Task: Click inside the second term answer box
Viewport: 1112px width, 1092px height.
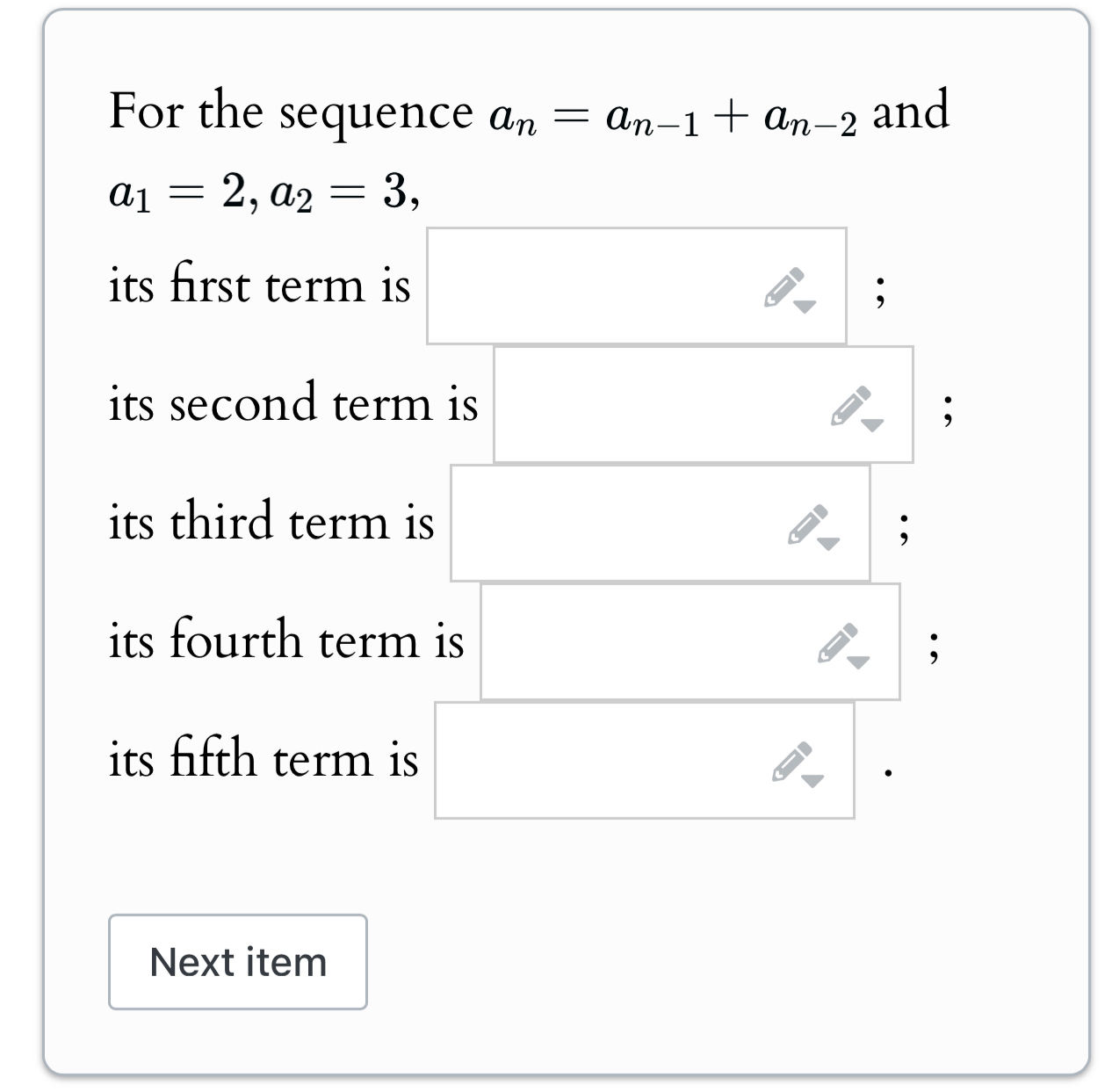Action: pyautogui.click(x=632, y=404)
